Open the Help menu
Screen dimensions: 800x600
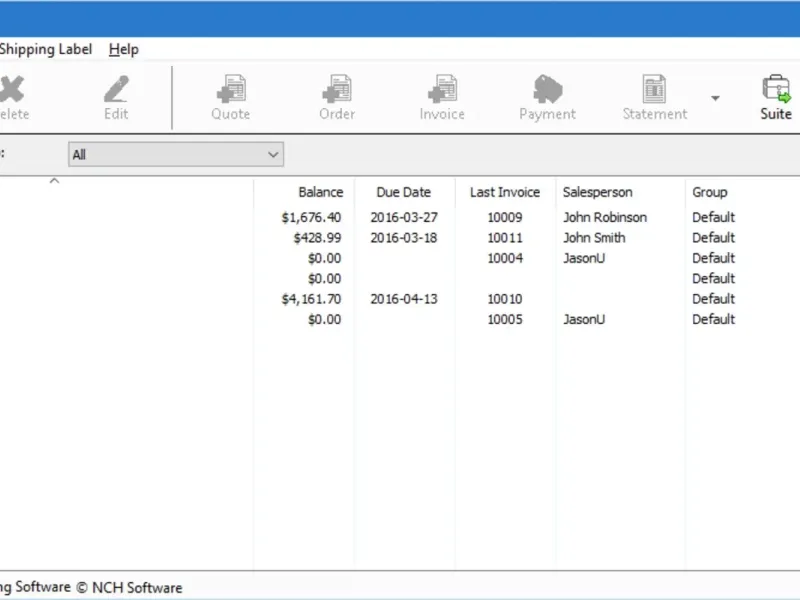[x=123, y=49]
